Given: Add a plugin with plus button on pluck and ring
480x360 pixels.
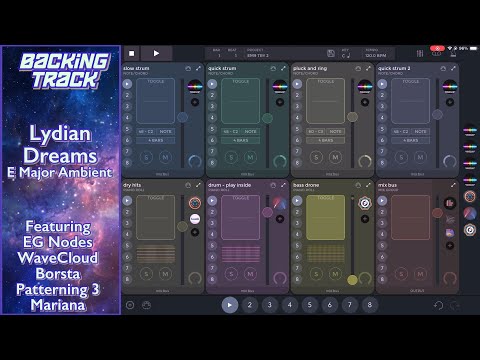Looking at the screenshot, I should [365, 102].
